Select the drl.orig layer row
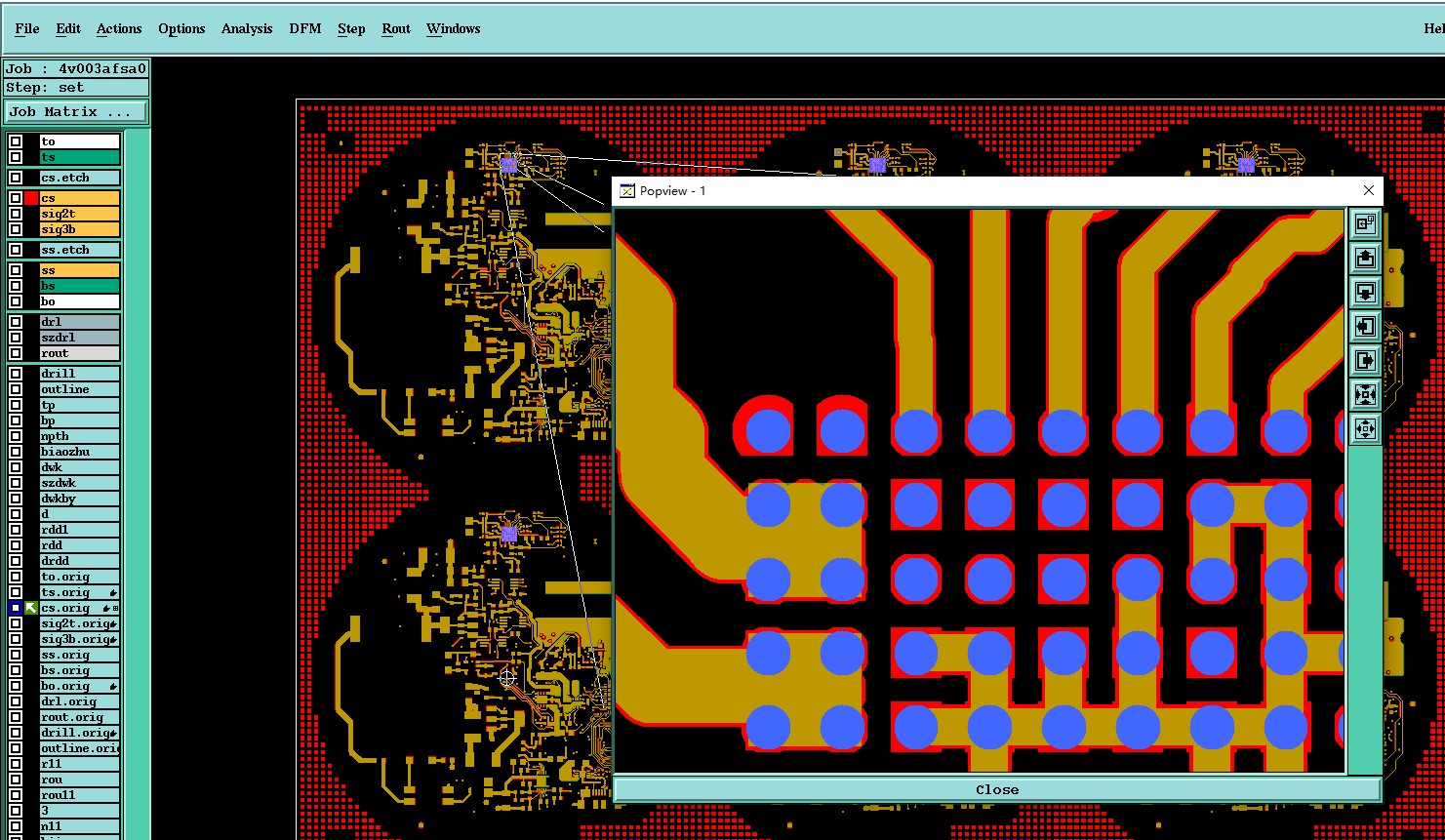 point(79,701)
